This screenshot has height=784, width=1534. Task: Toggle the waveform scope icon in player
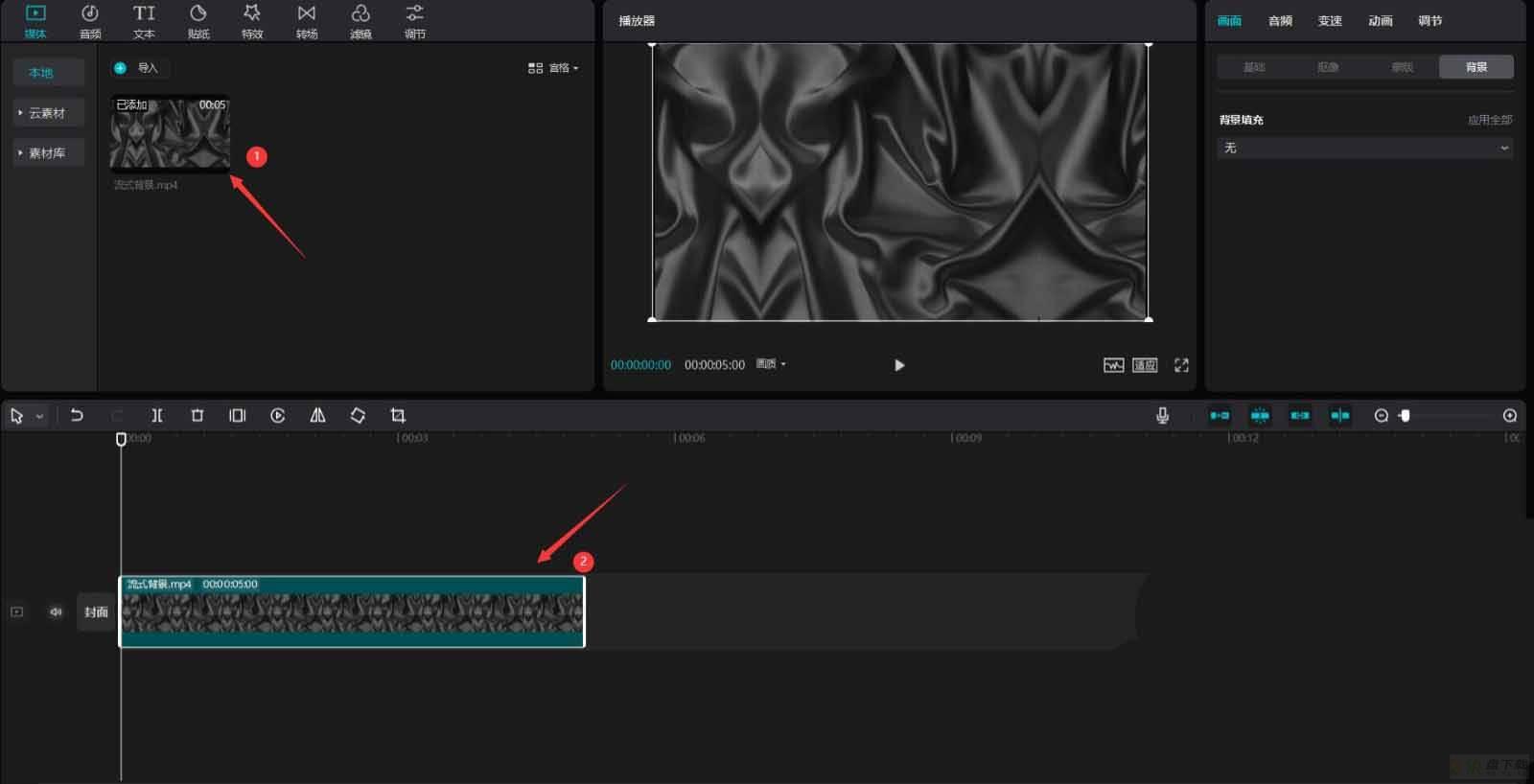click(1113, 365)
